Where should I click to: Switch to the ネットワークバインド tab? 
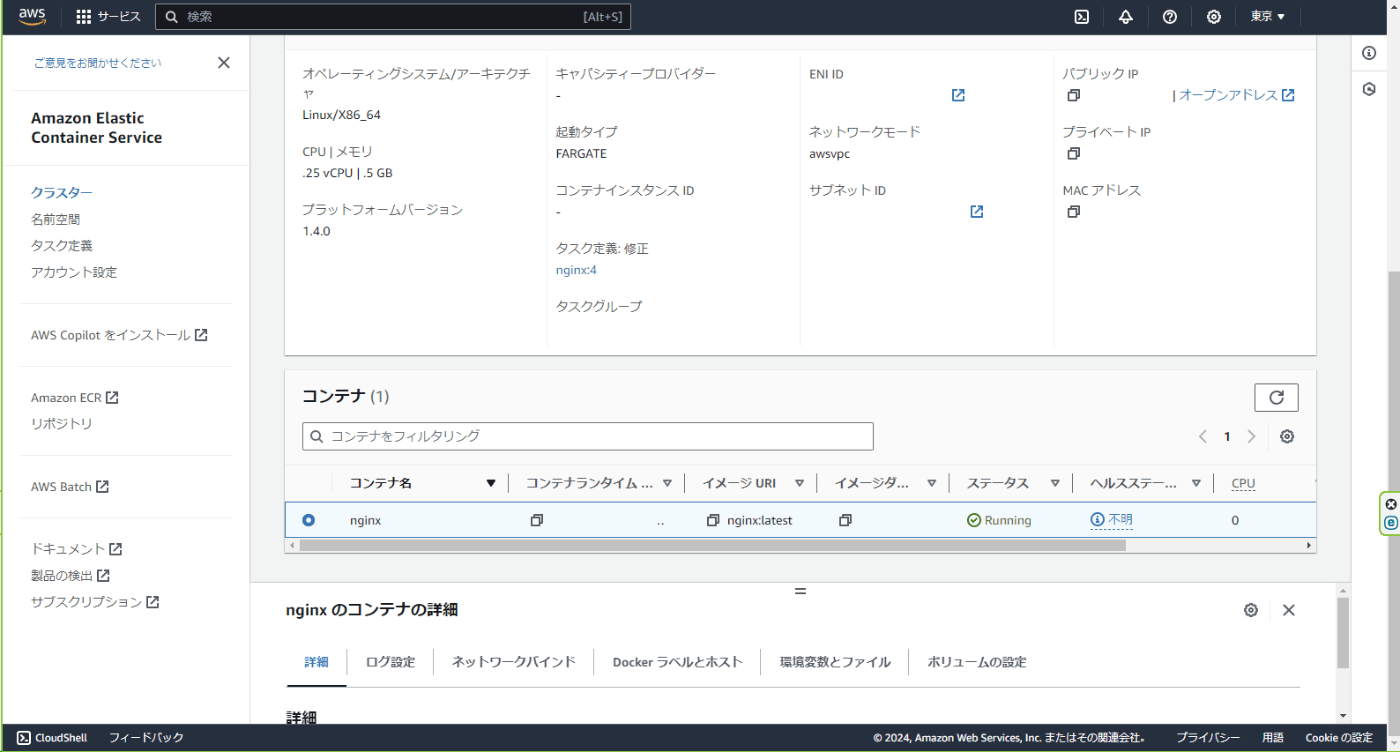[x=513, y=662]
